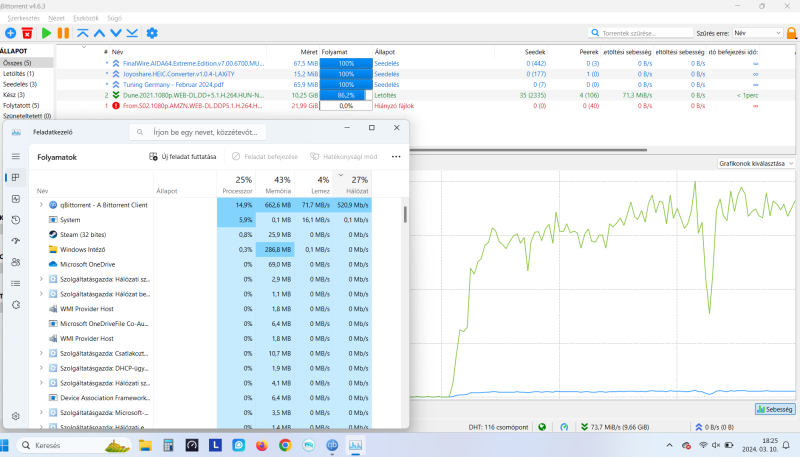Open Task Manager settings gear
This screenshot has width=800, height=457.
point(16,416)
